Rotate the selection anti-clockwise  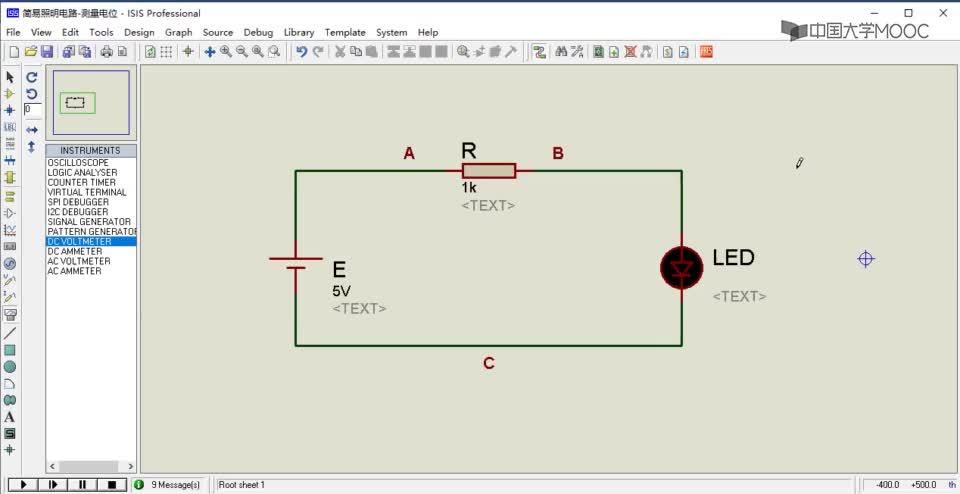(x=32, y=94)
